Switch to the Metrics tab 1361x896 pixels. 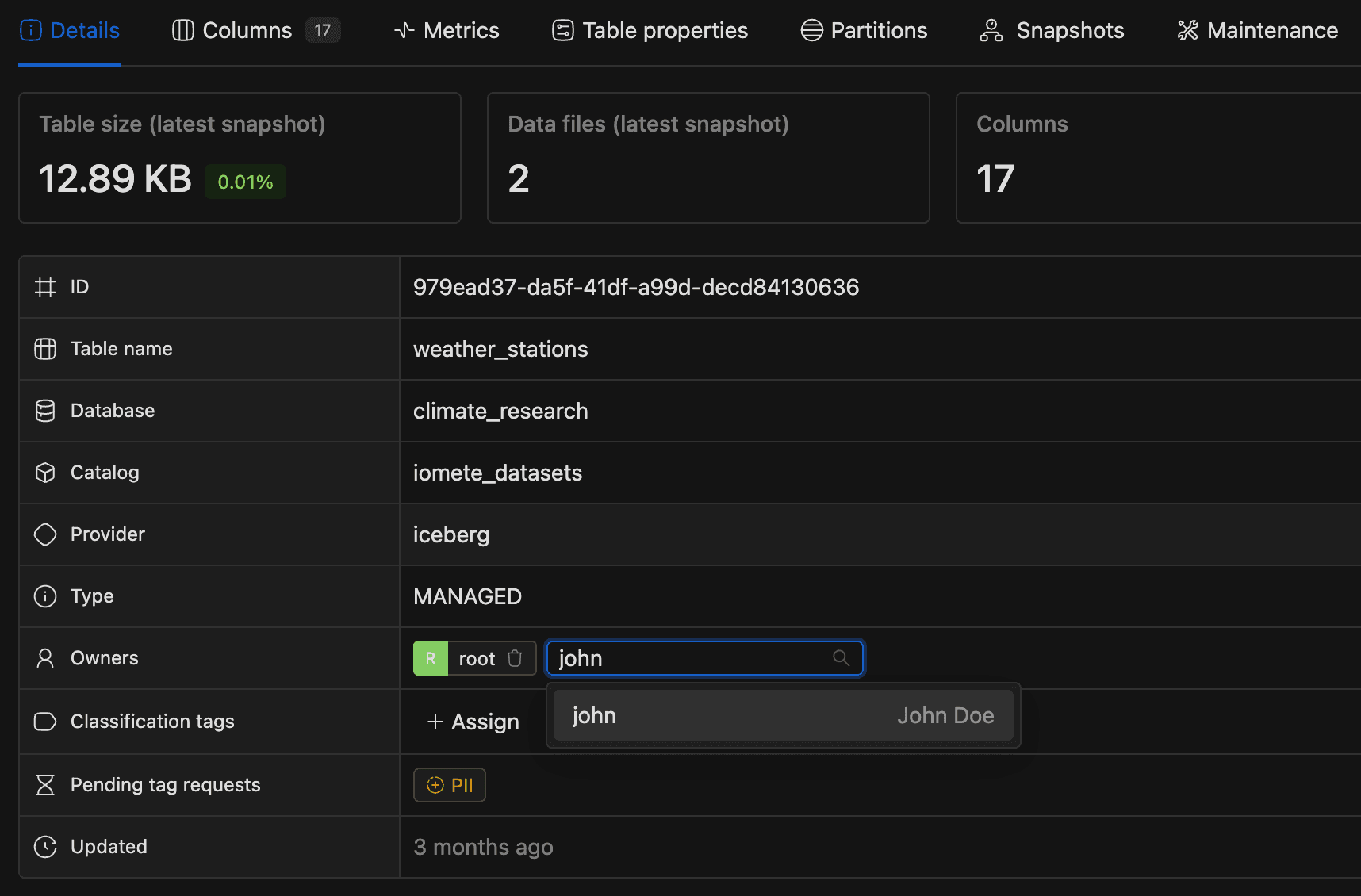tap(447, 31)
